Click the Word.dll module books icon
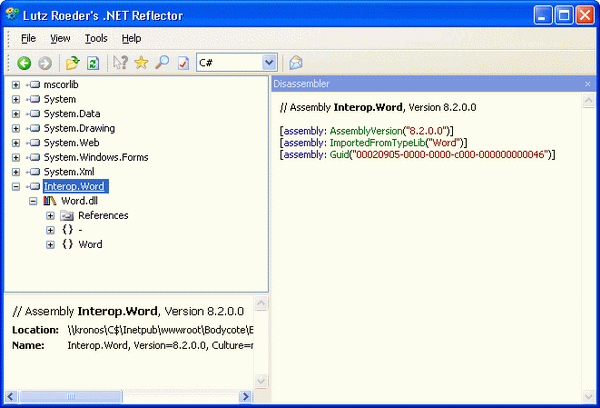This screenshot has width=600, height=408. coord(50,201)
